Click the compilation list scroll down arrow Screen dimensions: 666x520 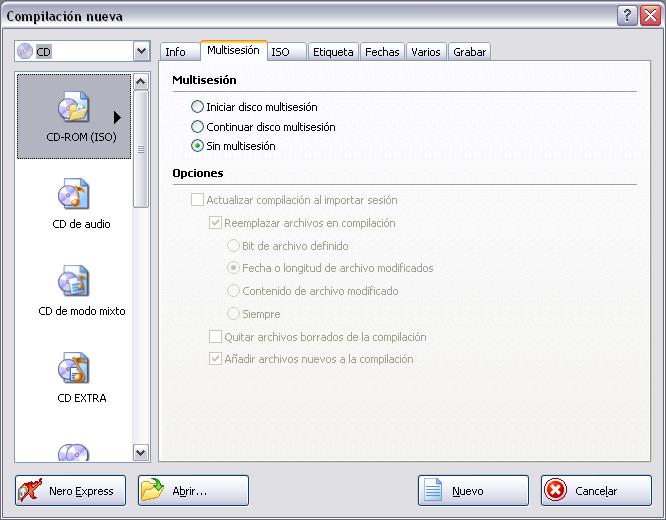[x=141, y=452]
